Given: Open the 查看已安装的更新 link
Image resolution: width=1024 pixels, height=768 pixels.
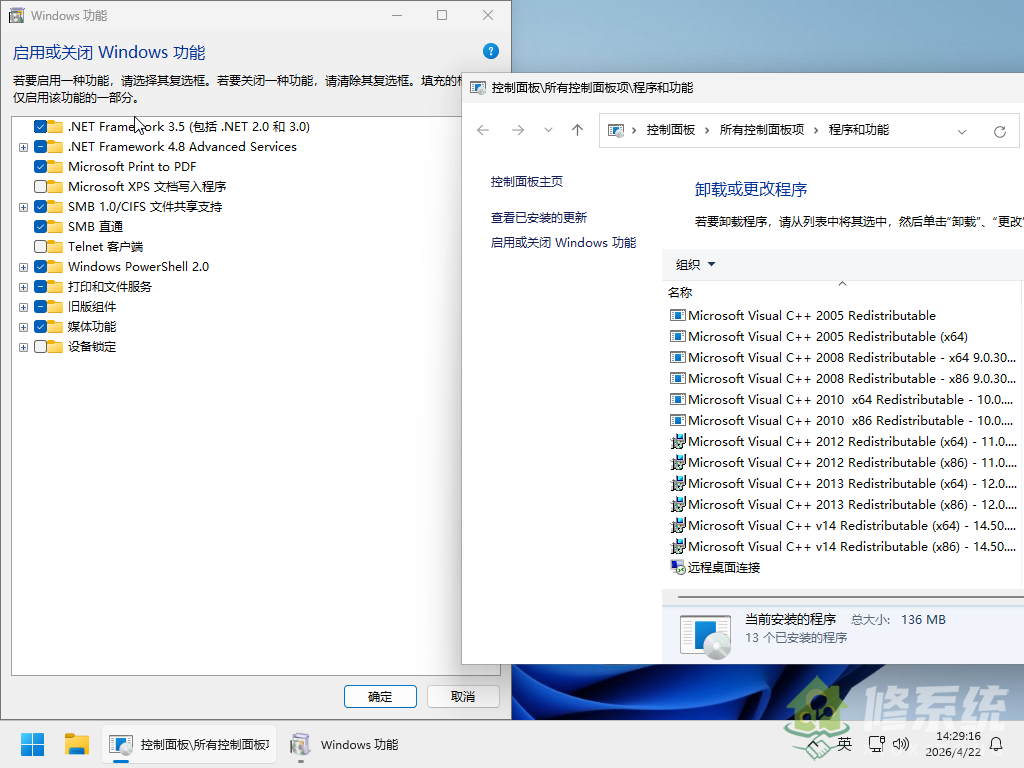Looking at the screenshot, I should coord(538,216).
